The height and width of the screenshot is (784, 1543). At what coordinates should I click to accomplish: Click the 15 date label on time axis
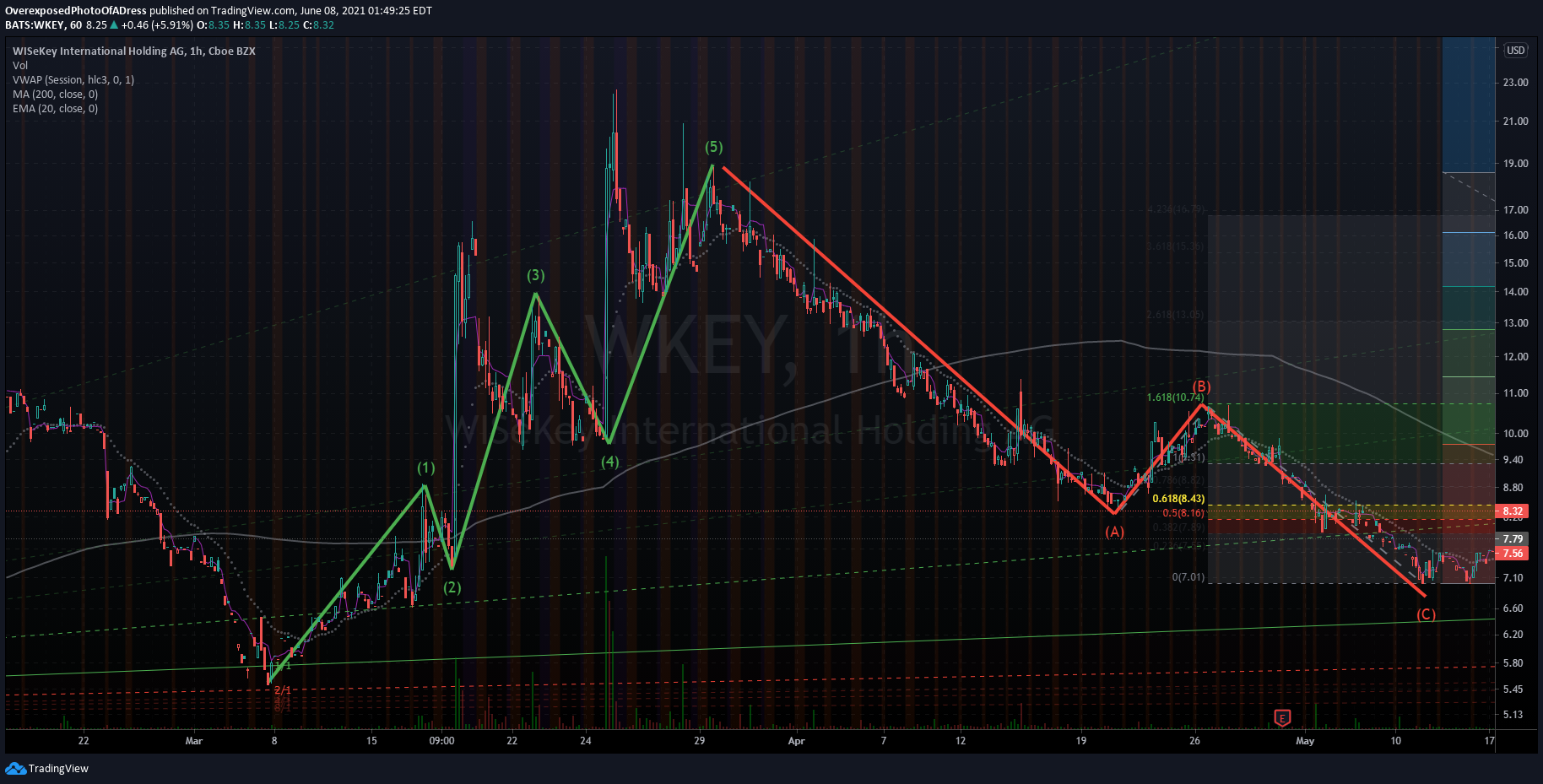[371, 741]
